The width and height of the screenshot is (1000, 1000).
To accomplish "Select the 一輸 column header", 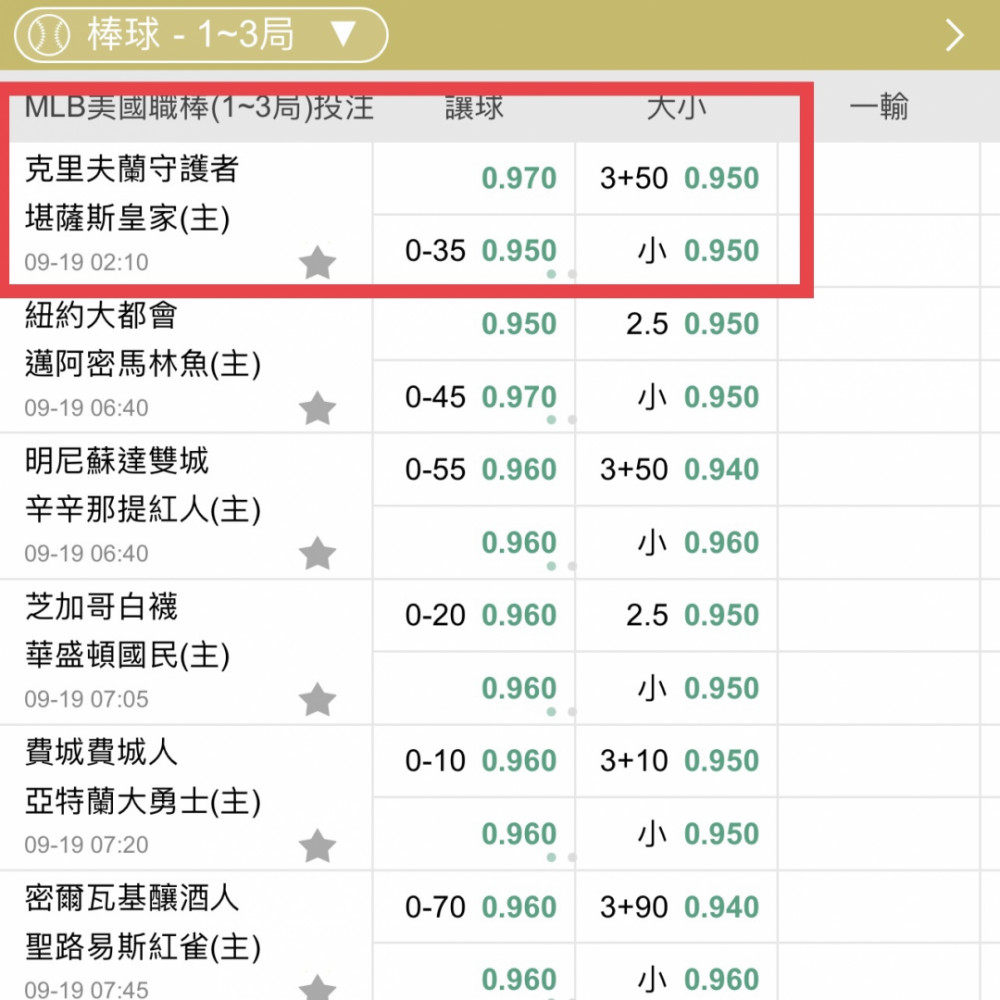I will coord(879,107).
